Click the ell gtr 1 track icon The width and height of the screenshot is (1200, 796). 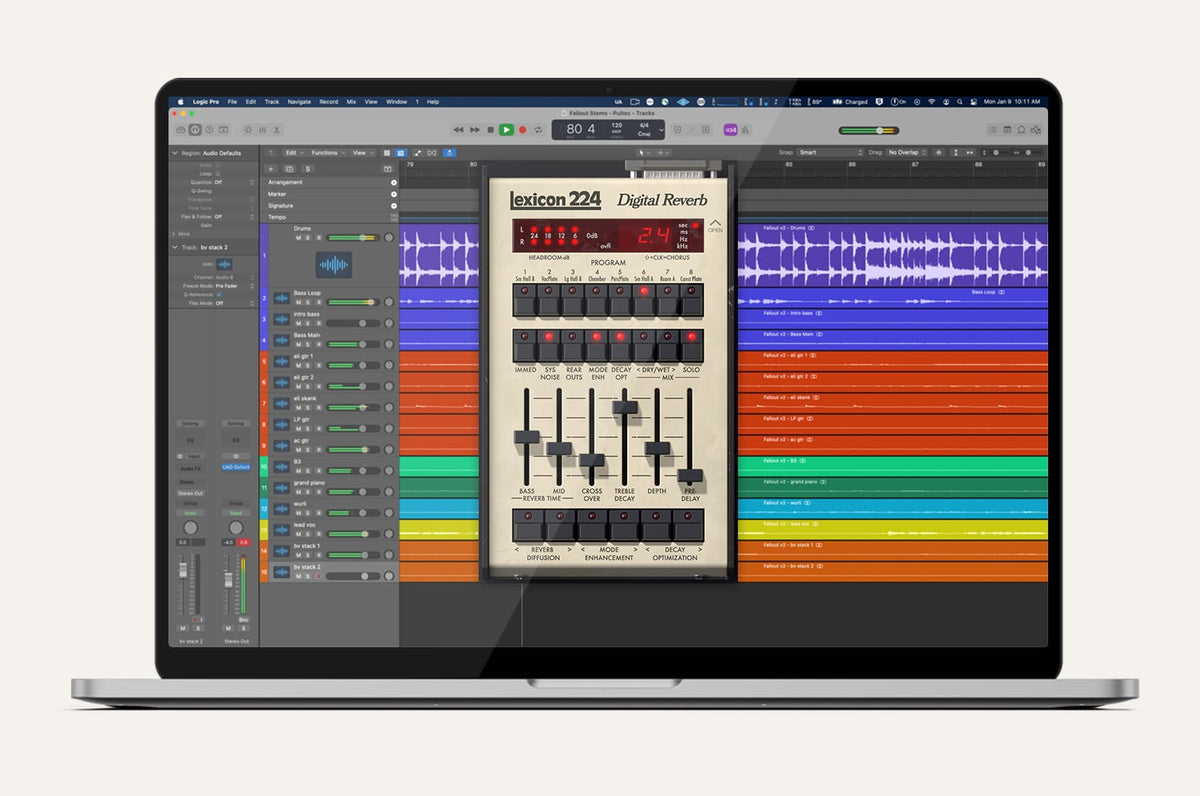click(x=282, y=360)
